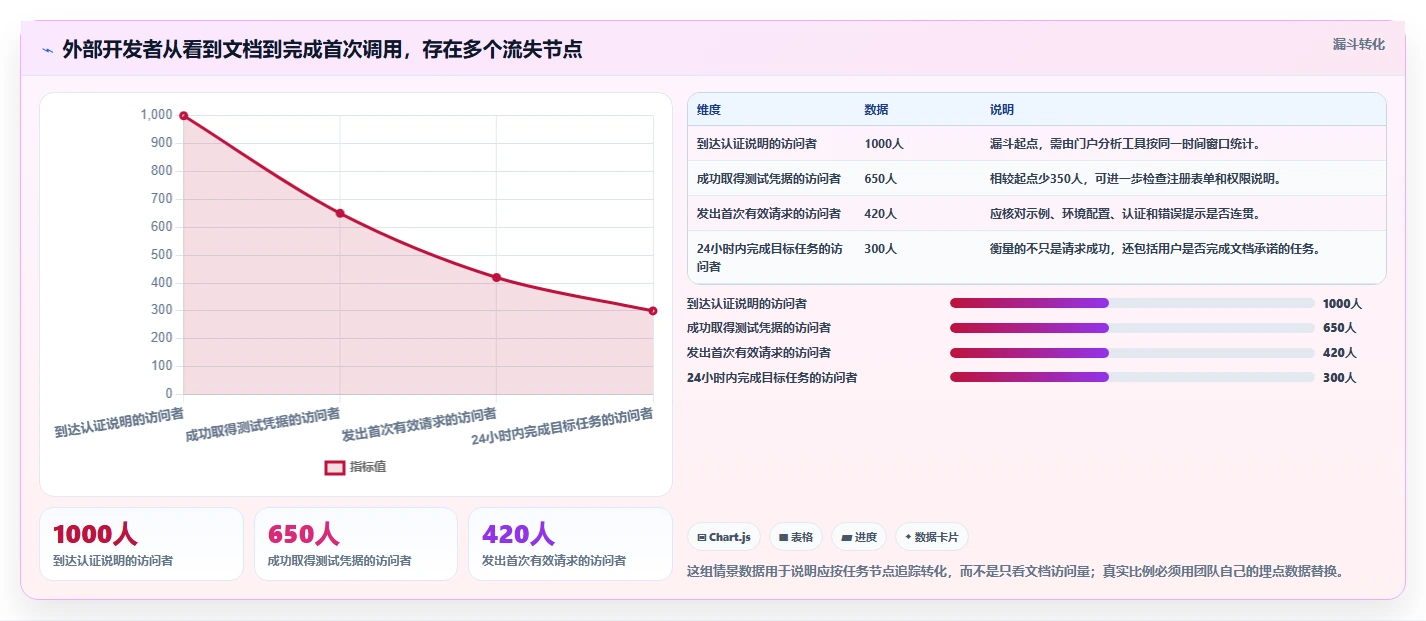Click the 1000人 value beside progress bar
This screenshot has height=621, width=1426.
click(x=1342, y=304)
